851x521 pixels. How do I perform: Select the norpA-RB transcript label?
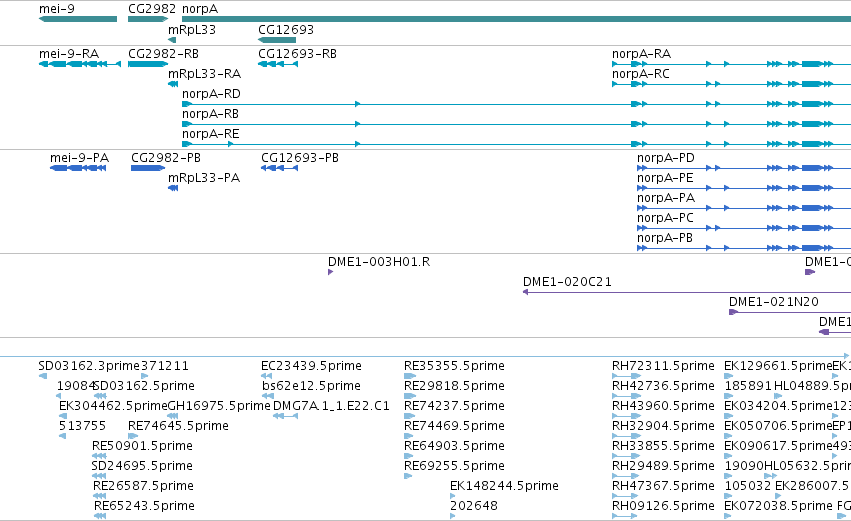coord(210,114)
